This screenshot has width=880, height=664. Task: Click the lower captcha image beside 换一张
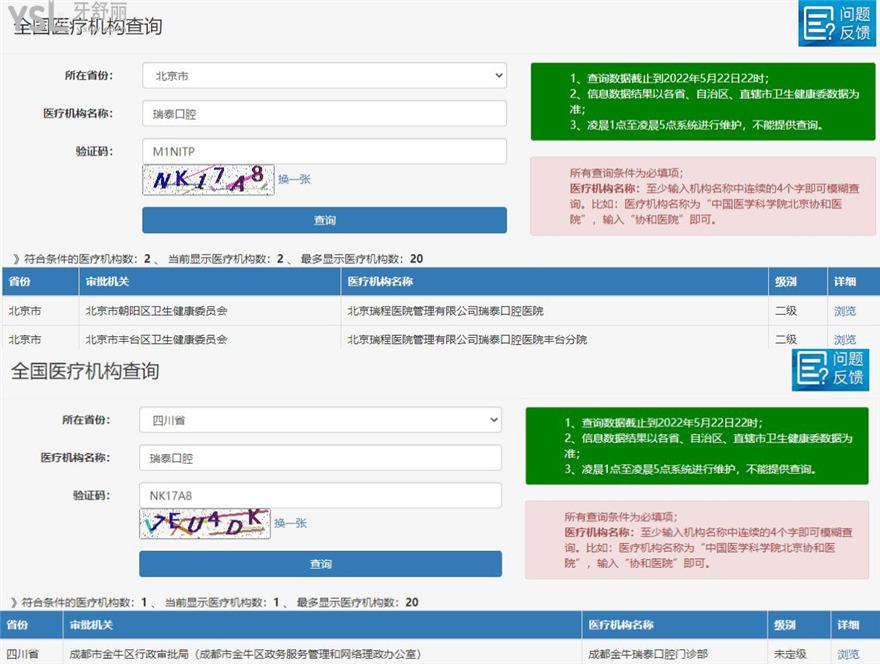pos(205,523)
